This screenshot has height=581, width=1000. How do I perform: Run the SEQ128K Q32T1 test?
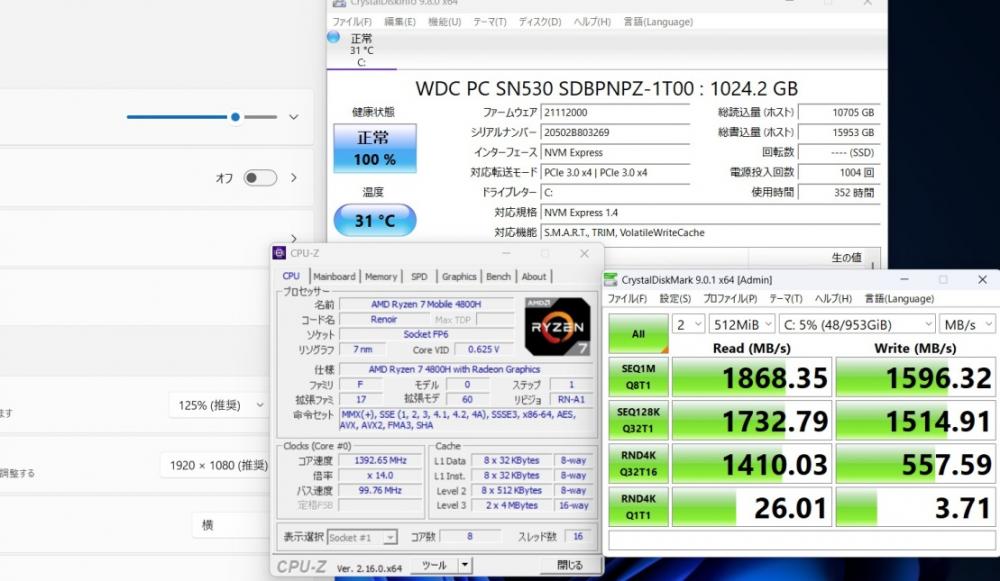pyautogui.click(x=638, y=420)
